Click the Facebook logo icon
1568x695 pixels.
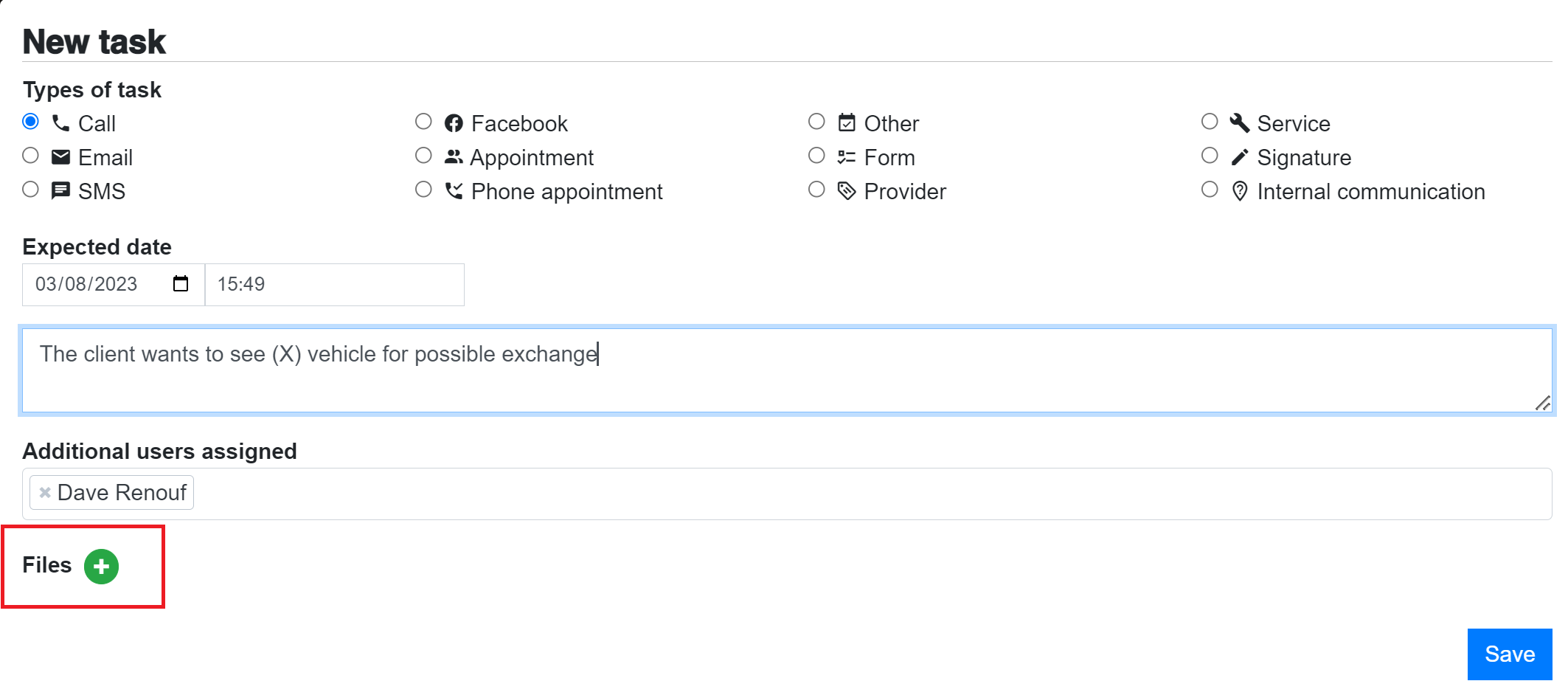tap(454, 123)
